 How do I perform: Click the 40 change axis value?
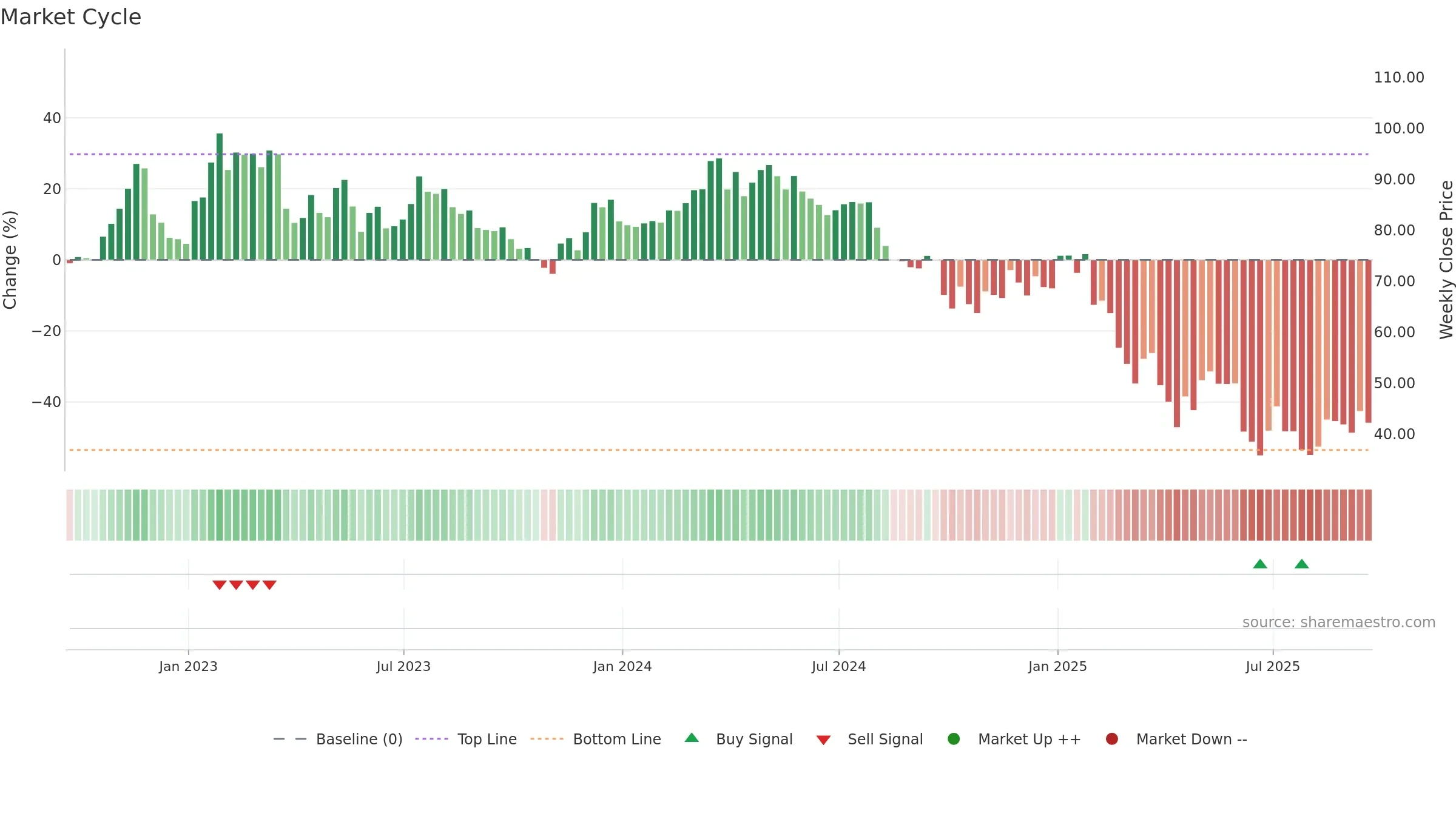(52, 118)
